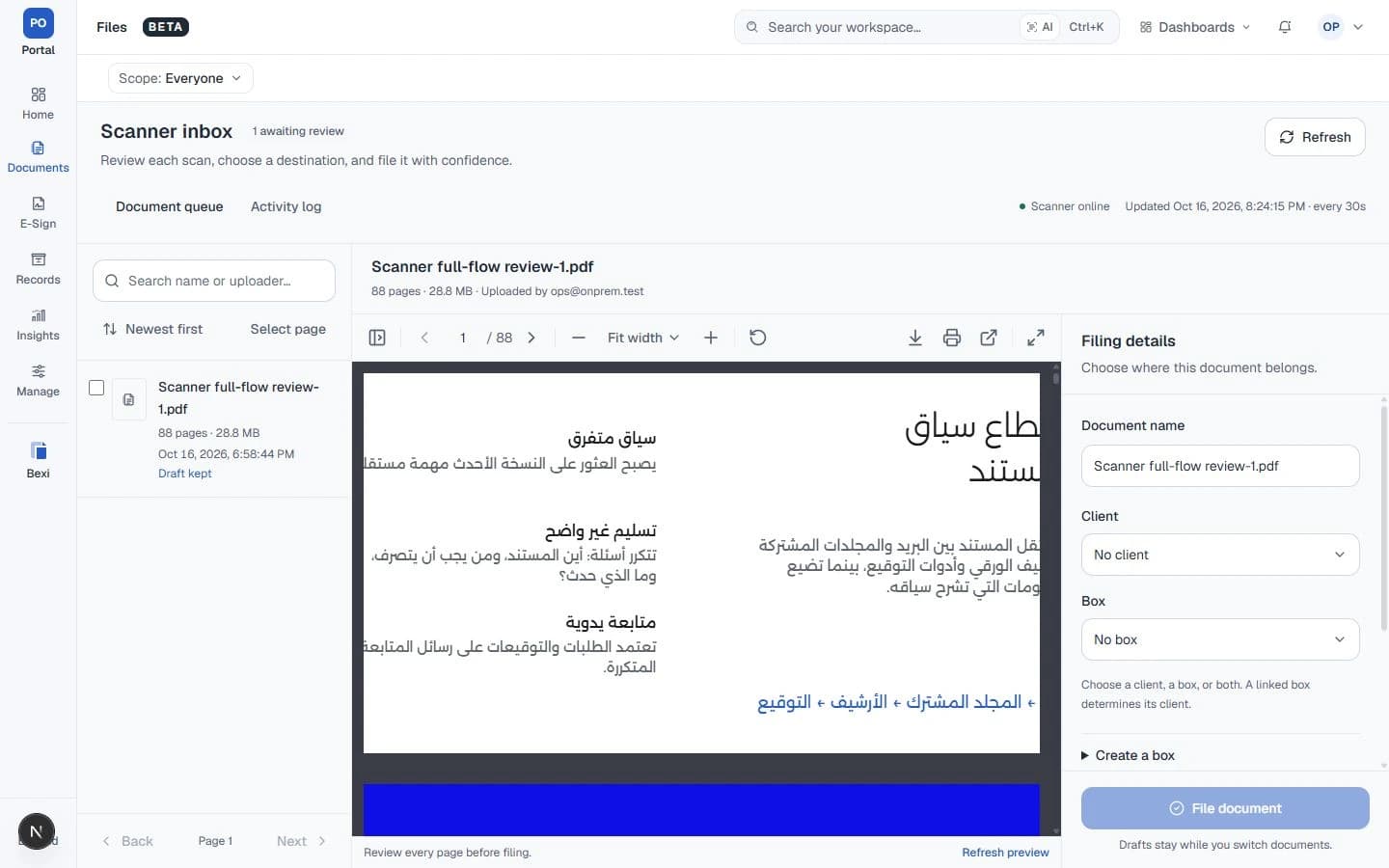This screenshot has height=868, width=1389.
Task: Open Records section
Action: 38,268
